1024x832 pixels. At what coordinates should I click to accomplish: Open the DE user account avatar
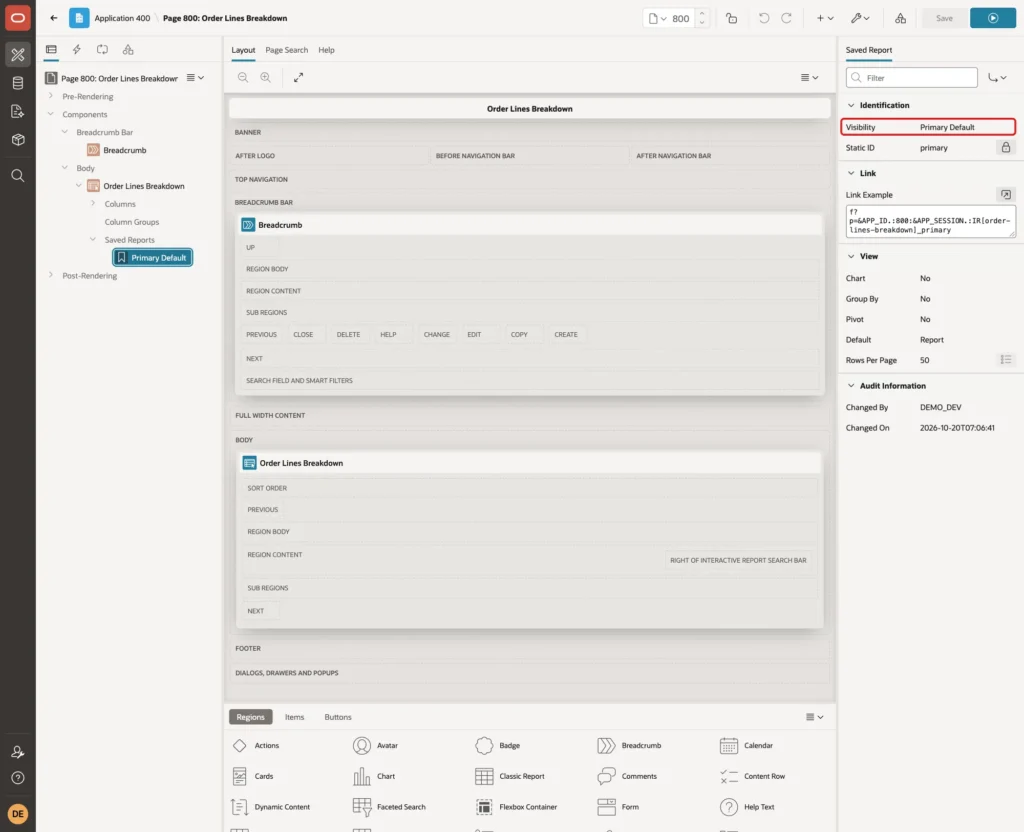coord(18,814)
